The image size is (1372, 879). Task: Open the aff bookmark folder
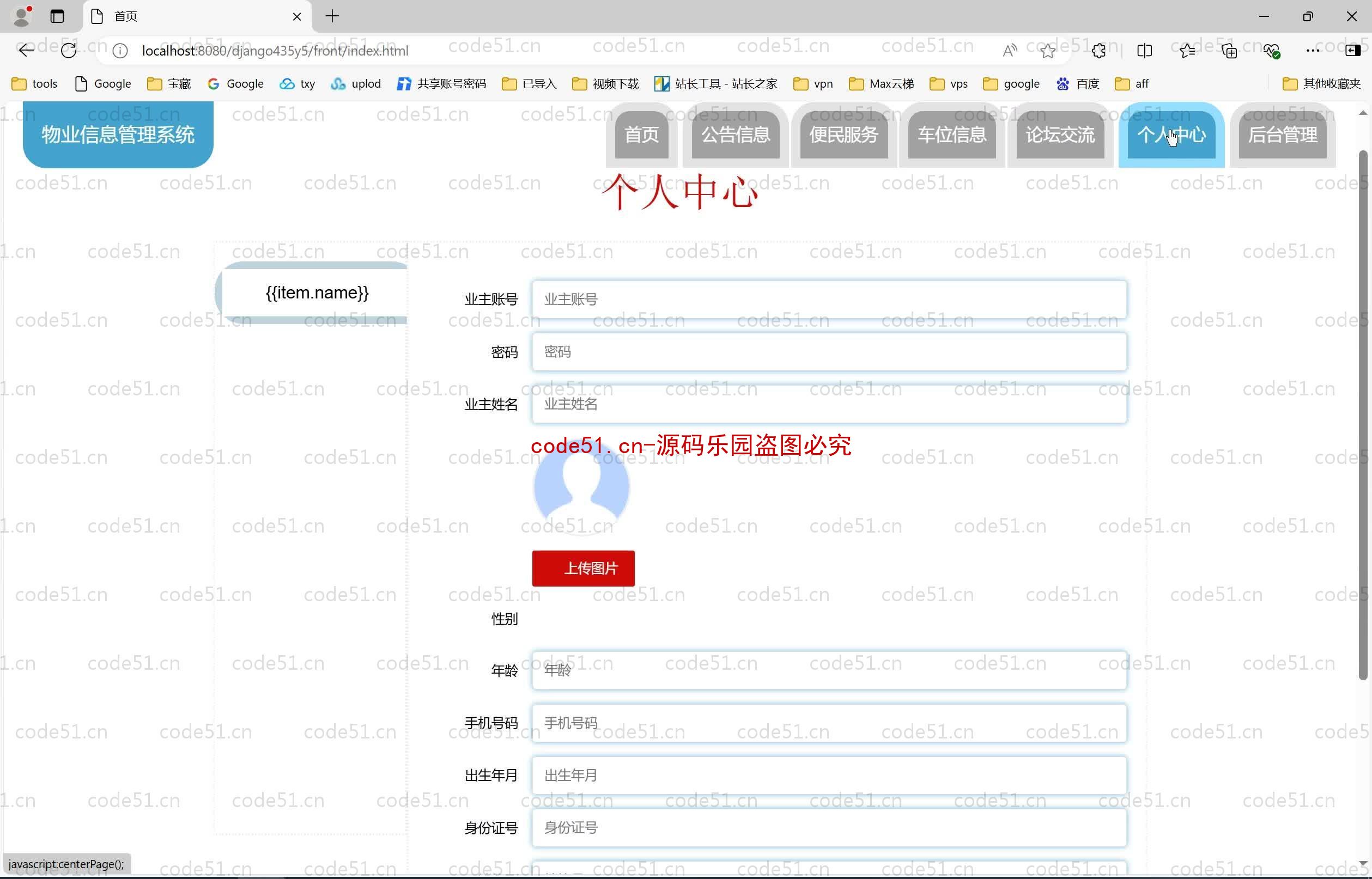(x=1132, y=84)
